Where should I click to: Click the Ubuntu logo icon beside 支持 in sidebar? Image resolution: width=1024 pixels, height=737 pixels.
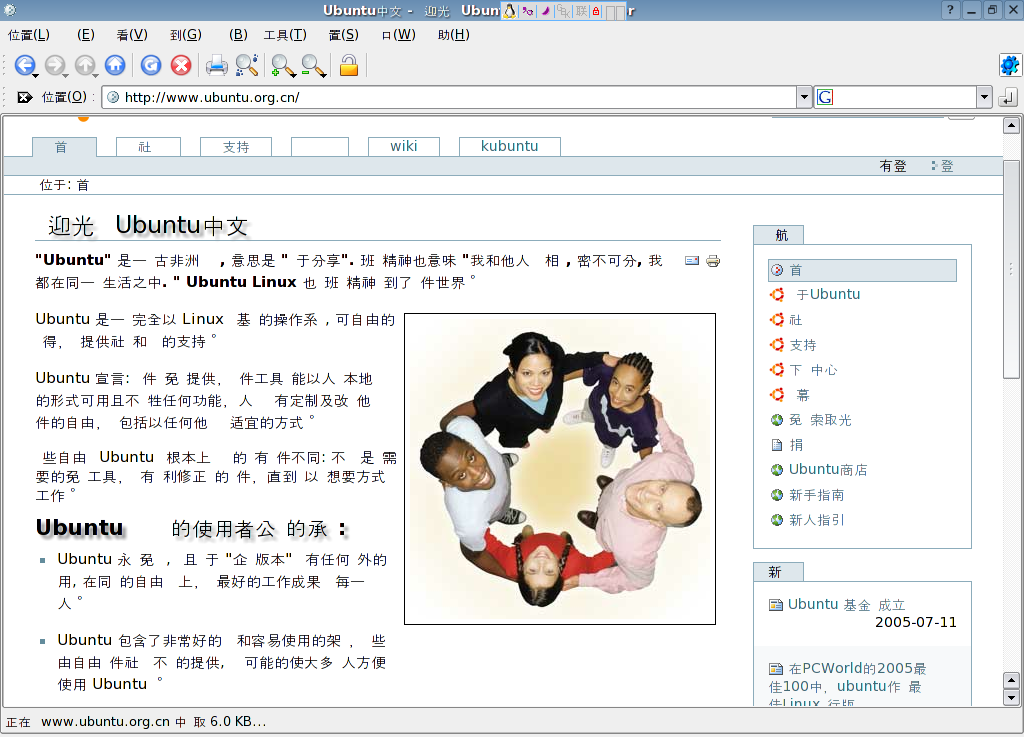[776, 345]
